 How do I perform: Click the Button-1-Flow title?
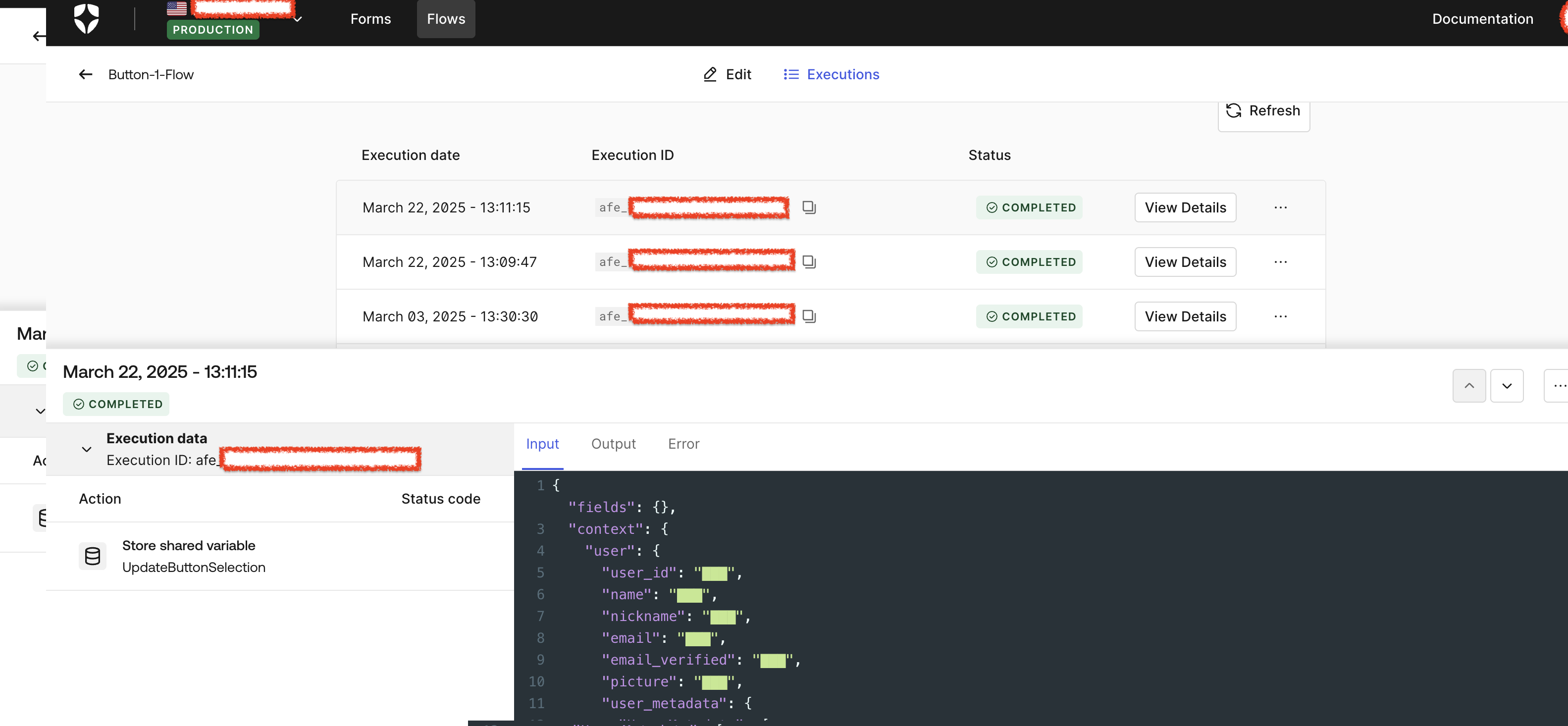pyautogui.click(x=151, y=74)
